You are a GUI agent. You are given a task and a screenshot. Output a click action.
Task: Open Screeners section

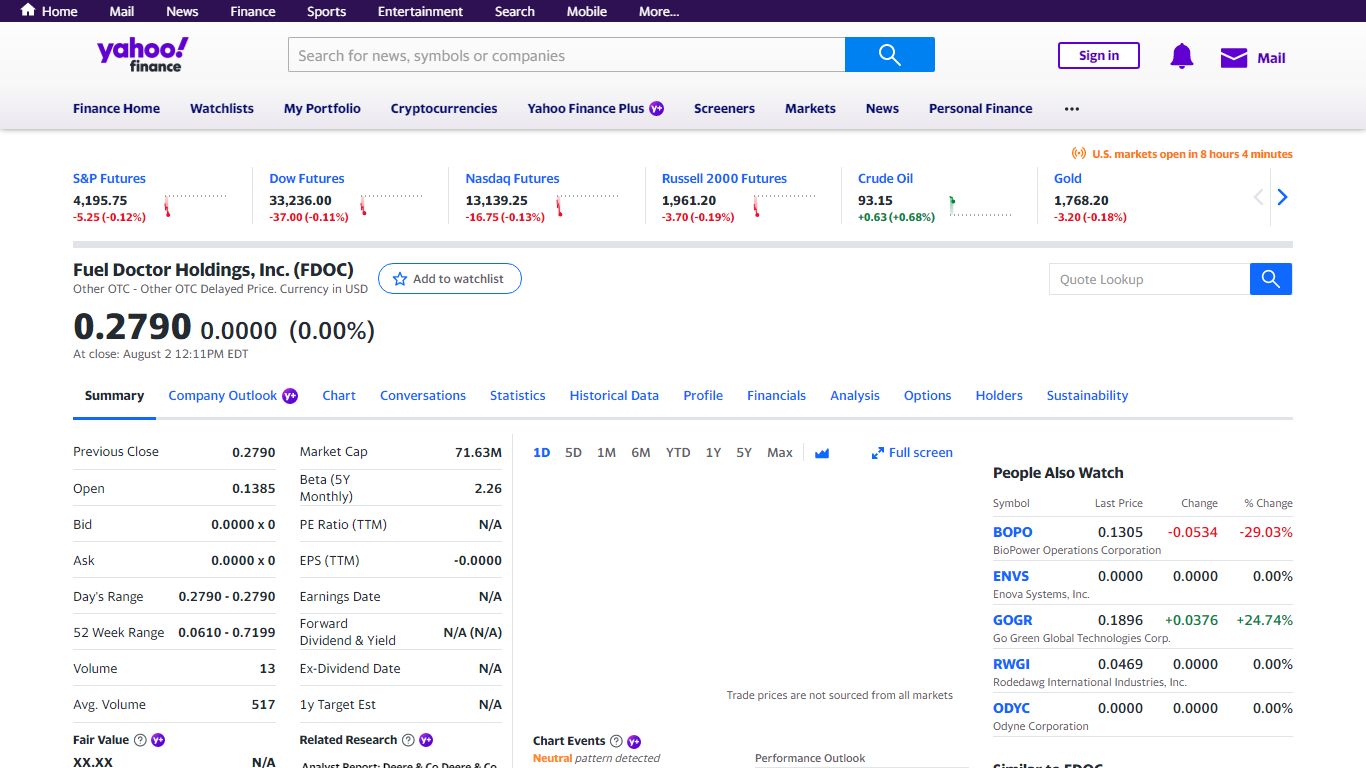click(724, 108)
